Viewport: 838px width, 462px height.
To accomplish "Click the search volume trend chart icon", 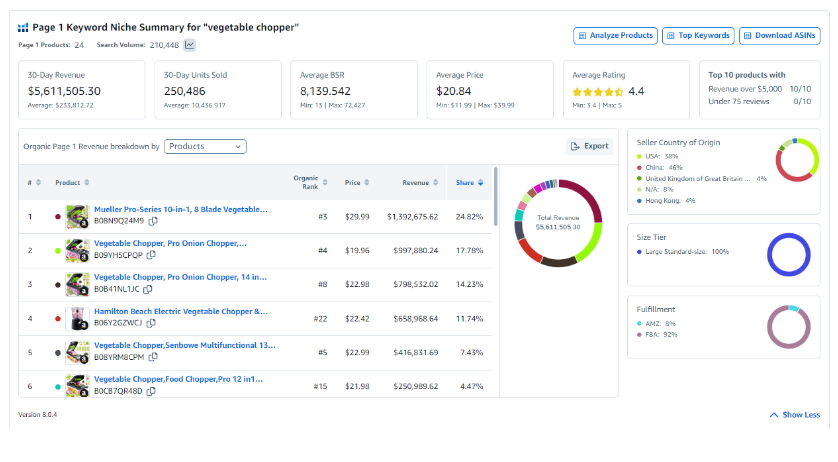I will pos(190,45).
